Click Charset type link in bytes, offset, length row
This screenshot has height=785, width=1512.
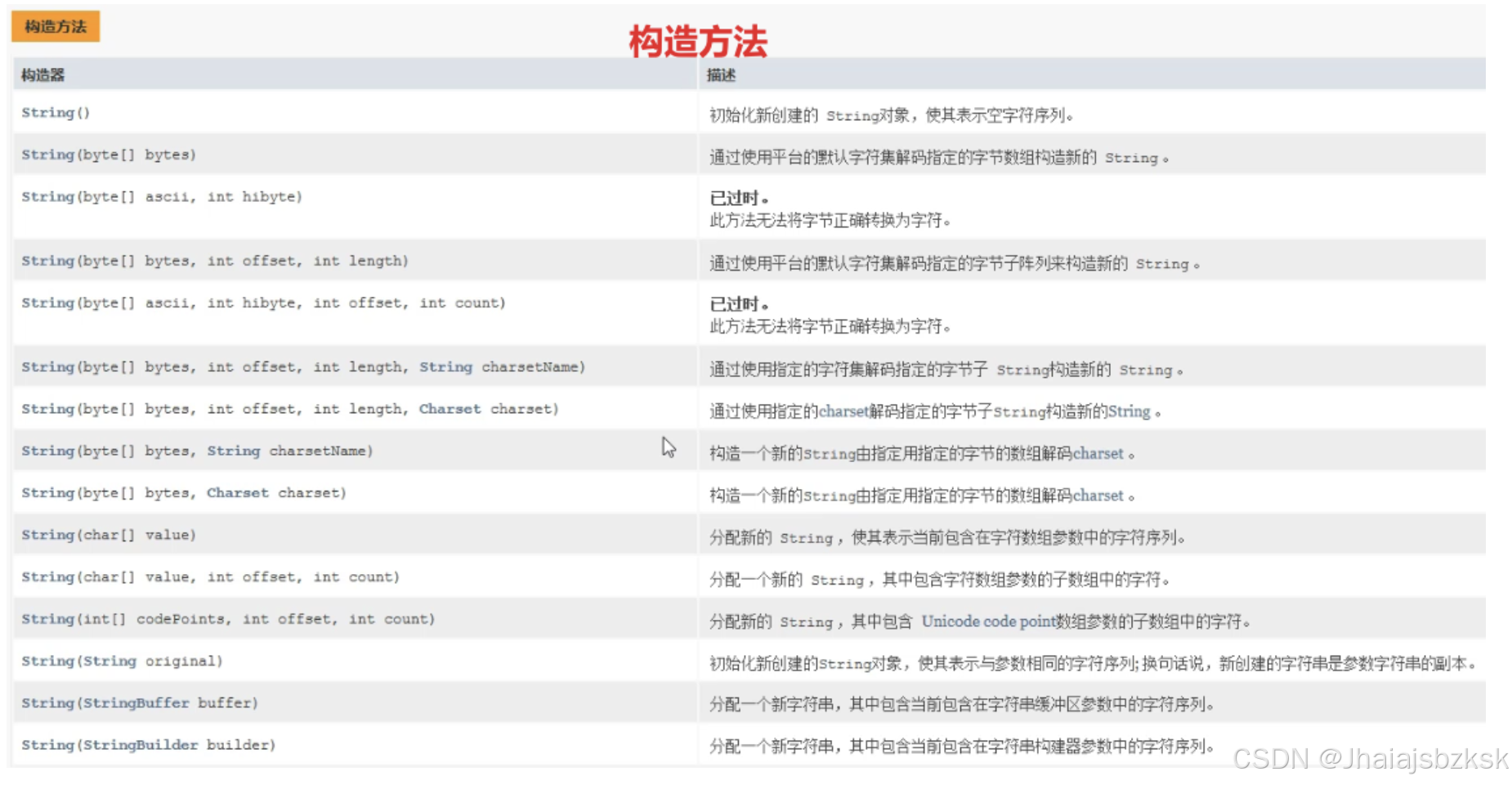450,409
